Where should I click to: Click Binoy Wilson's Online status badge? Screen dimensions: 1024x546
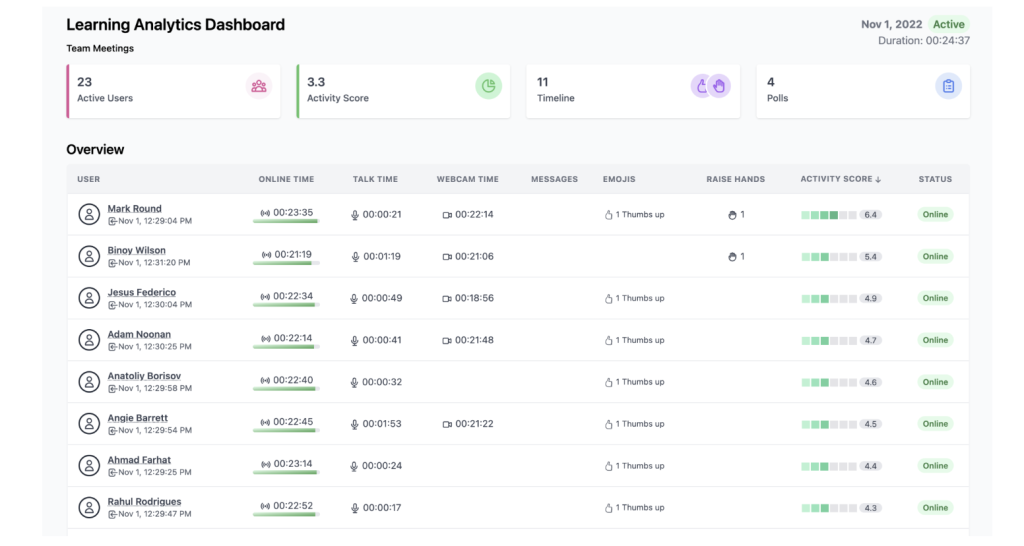(935, 257)
